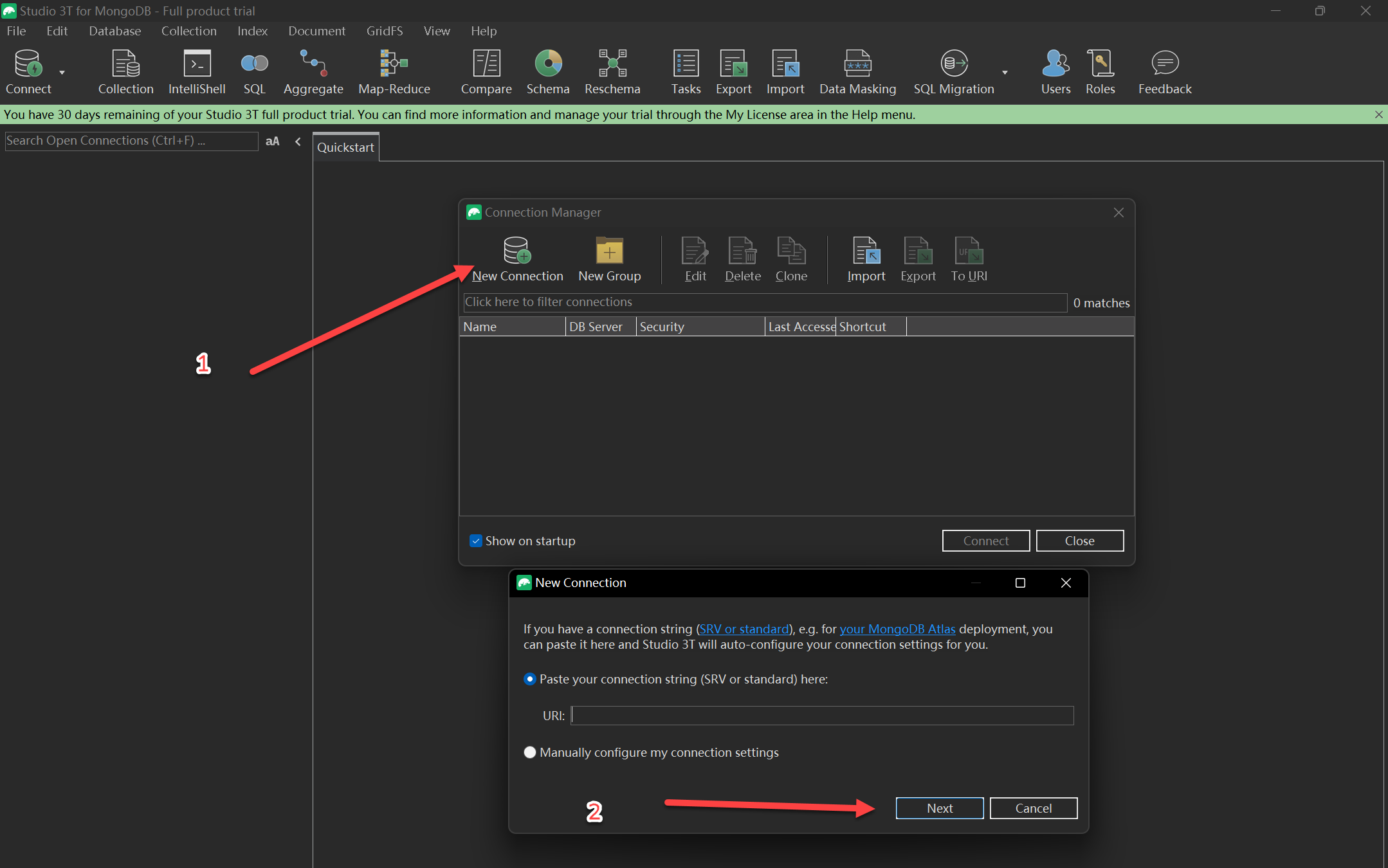Select Paste your connection string option

pyautogui.click(x=530, y=679)
